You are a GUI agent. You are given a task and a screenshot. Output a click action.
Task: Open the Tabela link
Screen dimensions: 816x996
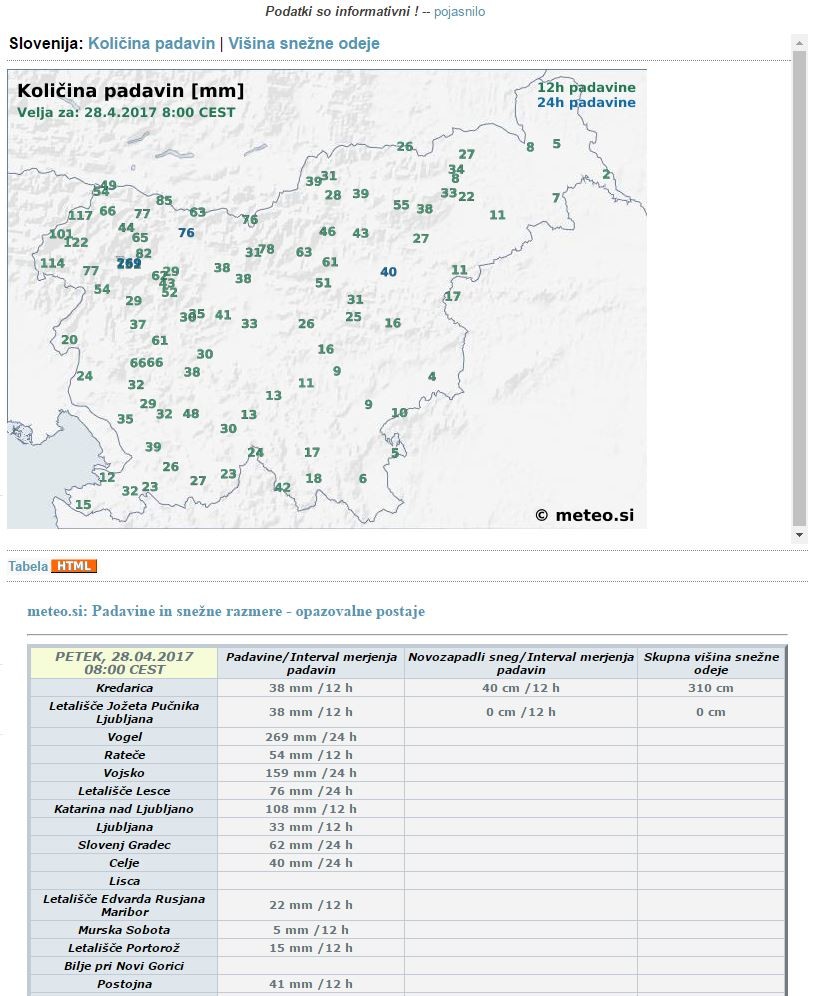point(28,566)
